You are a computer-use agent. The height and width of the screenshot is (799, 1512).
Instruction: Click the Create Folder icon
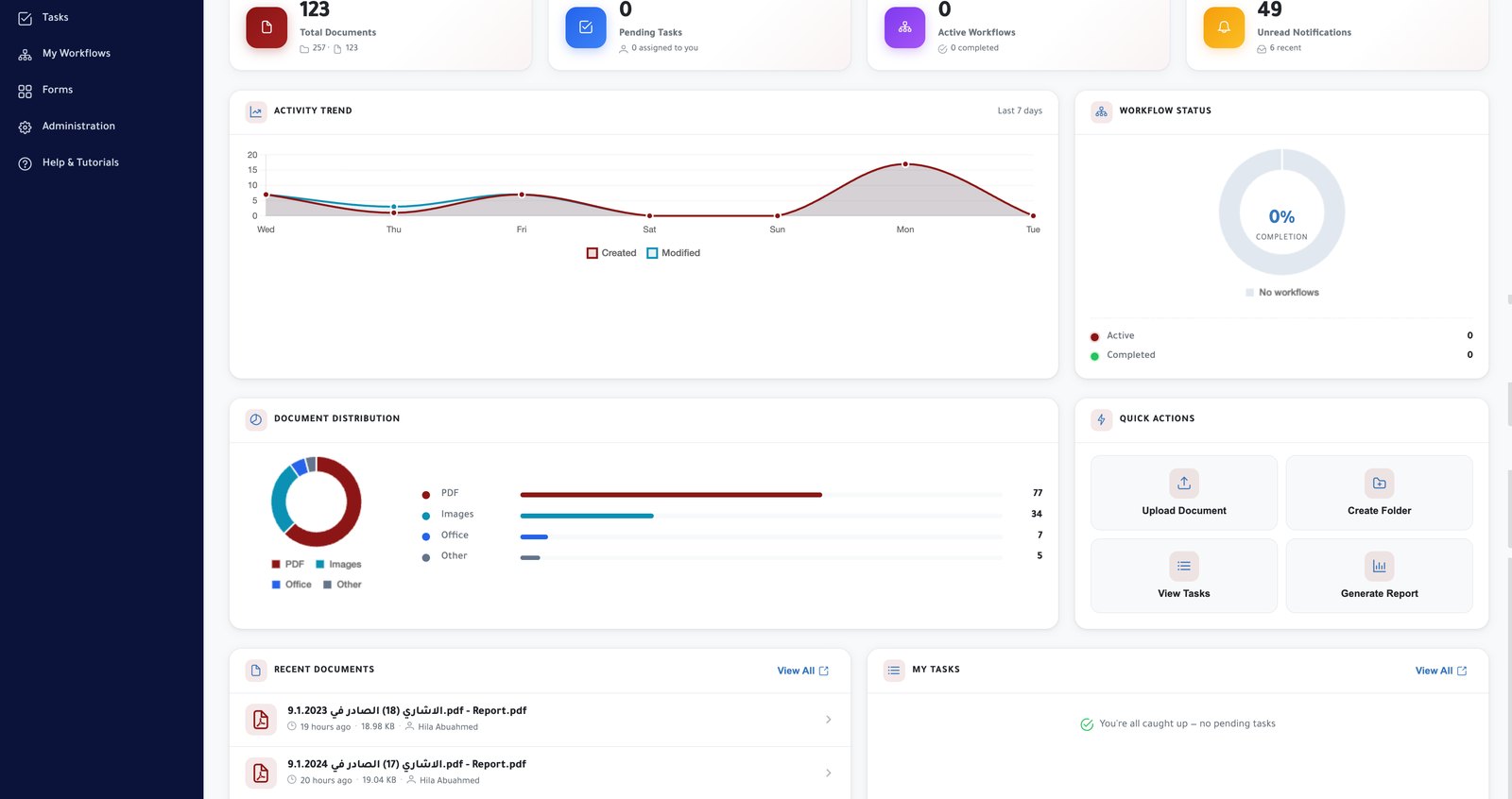(1380, 484)
